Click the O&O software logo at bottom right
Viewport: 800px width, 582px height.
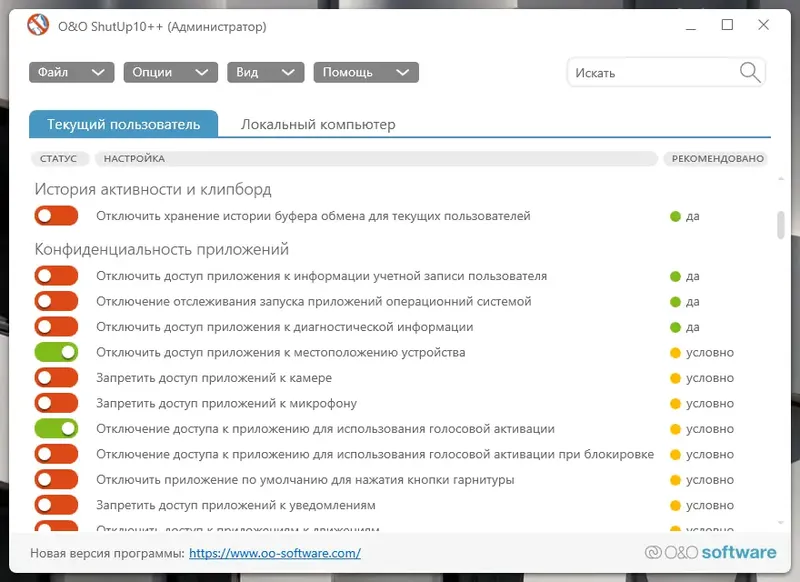click(711, 551)
